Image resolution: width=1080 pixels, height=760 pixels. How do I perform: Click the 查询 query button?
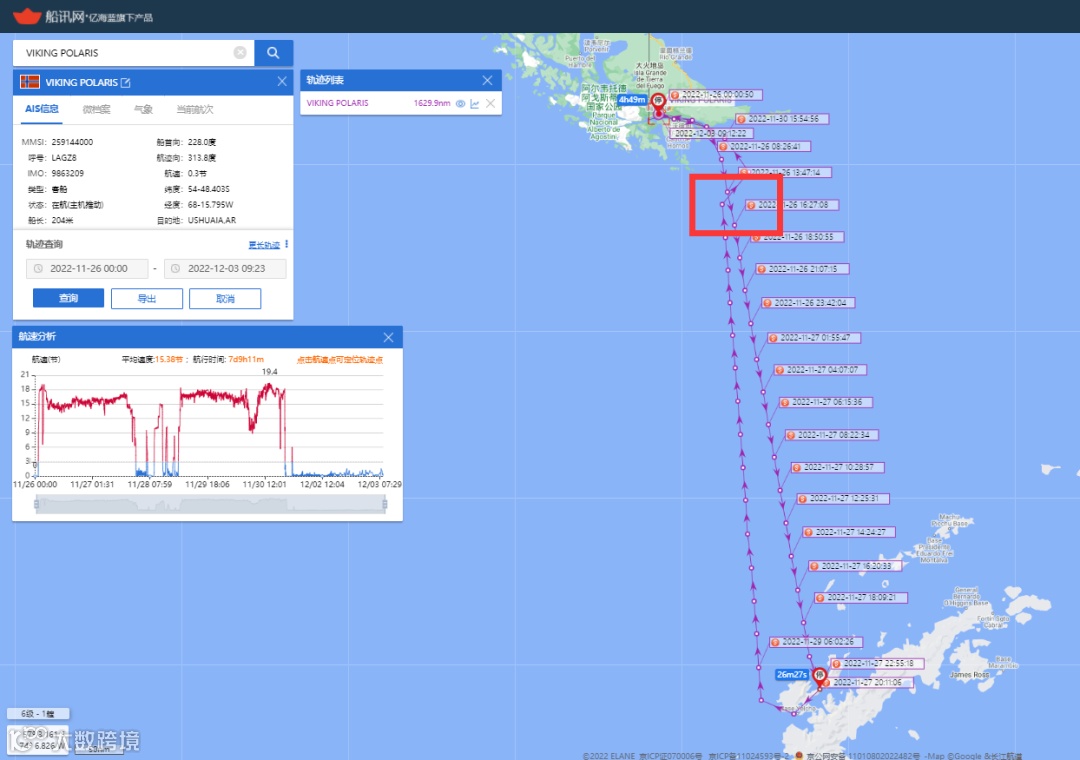[68, 298]
